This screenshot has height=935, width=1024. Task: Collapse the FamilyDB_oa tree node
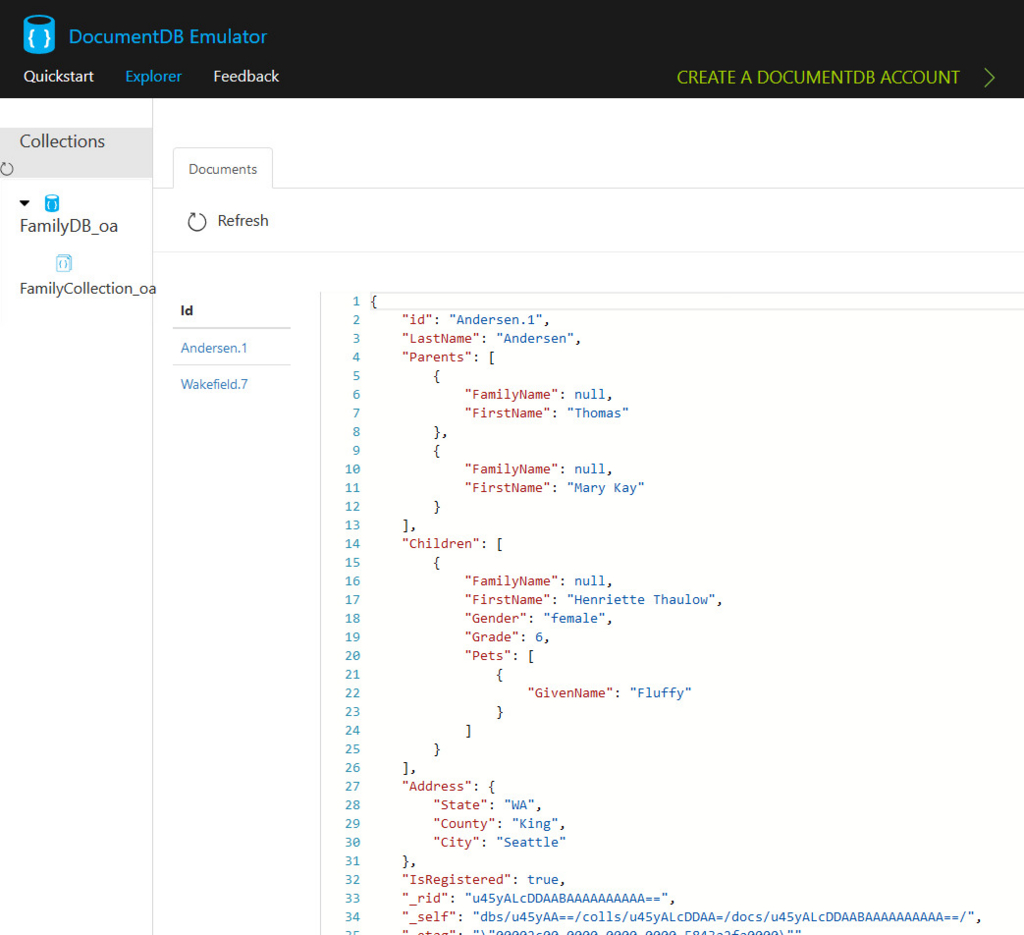coord(24,202)
